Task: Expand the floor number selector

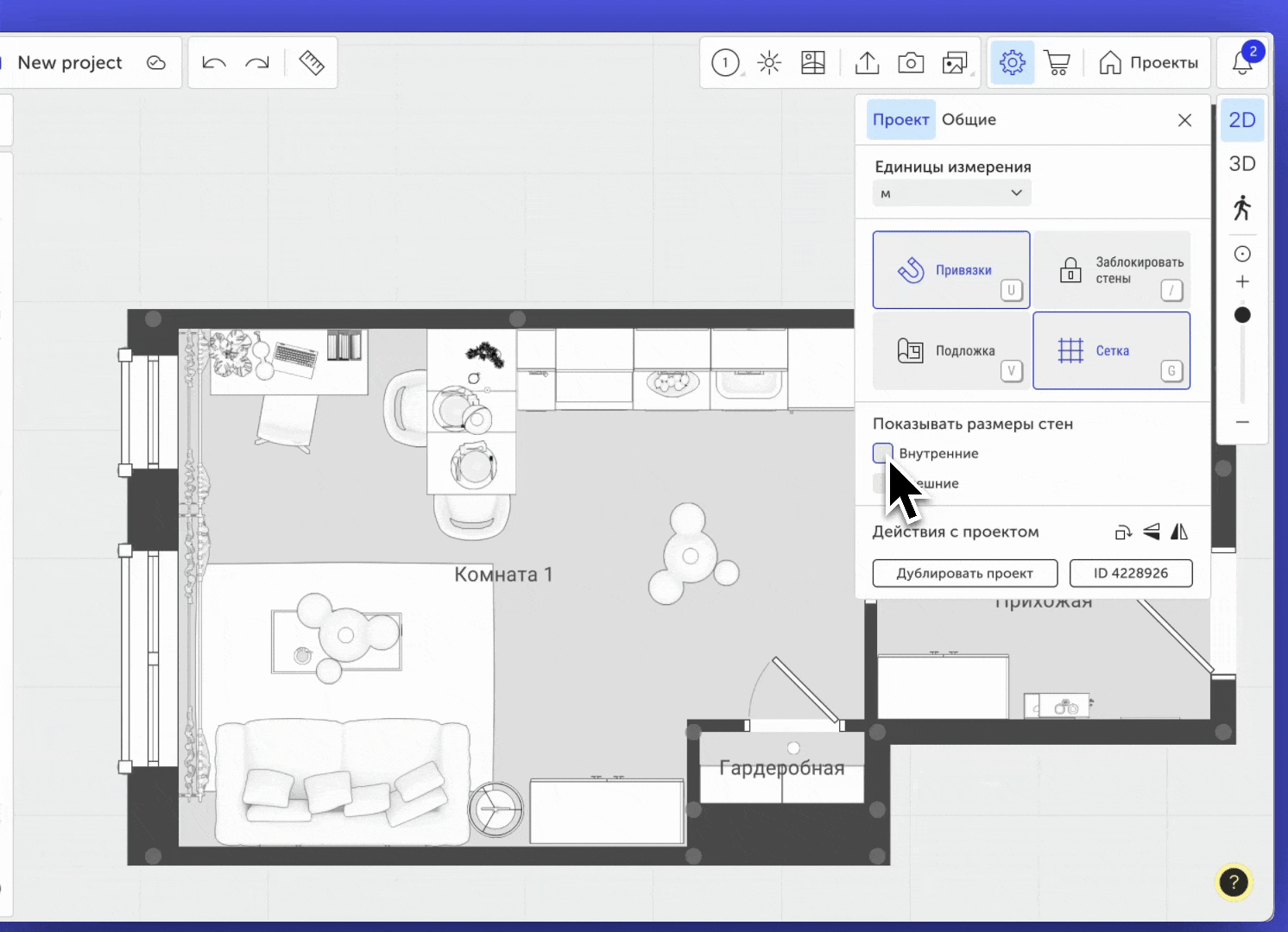Action: pos(726,63)
